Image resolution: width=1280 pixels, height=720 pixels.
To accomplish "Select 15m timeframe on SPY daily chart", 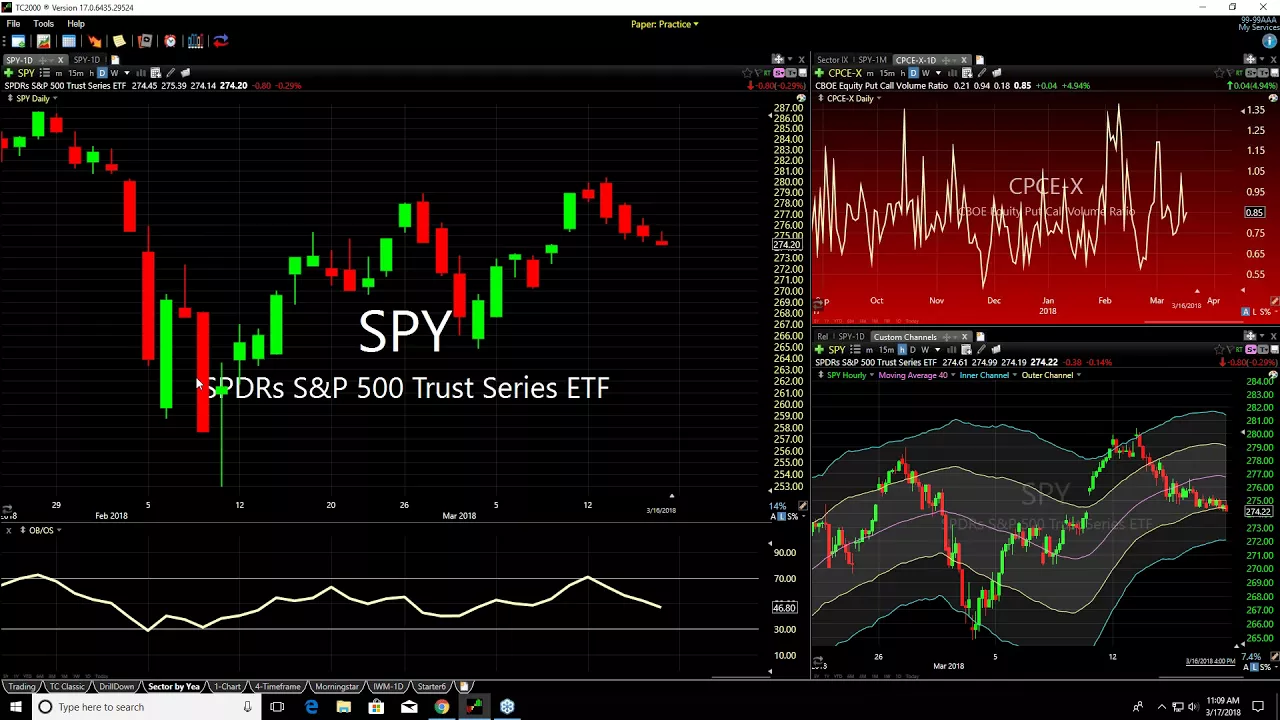I will 76,73.
